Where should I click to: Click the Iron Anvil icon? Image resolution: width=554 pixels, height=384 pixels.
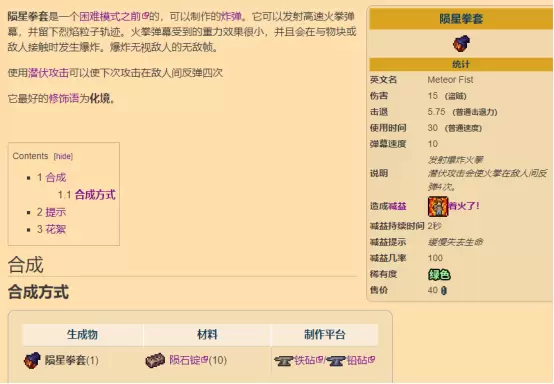283,361
